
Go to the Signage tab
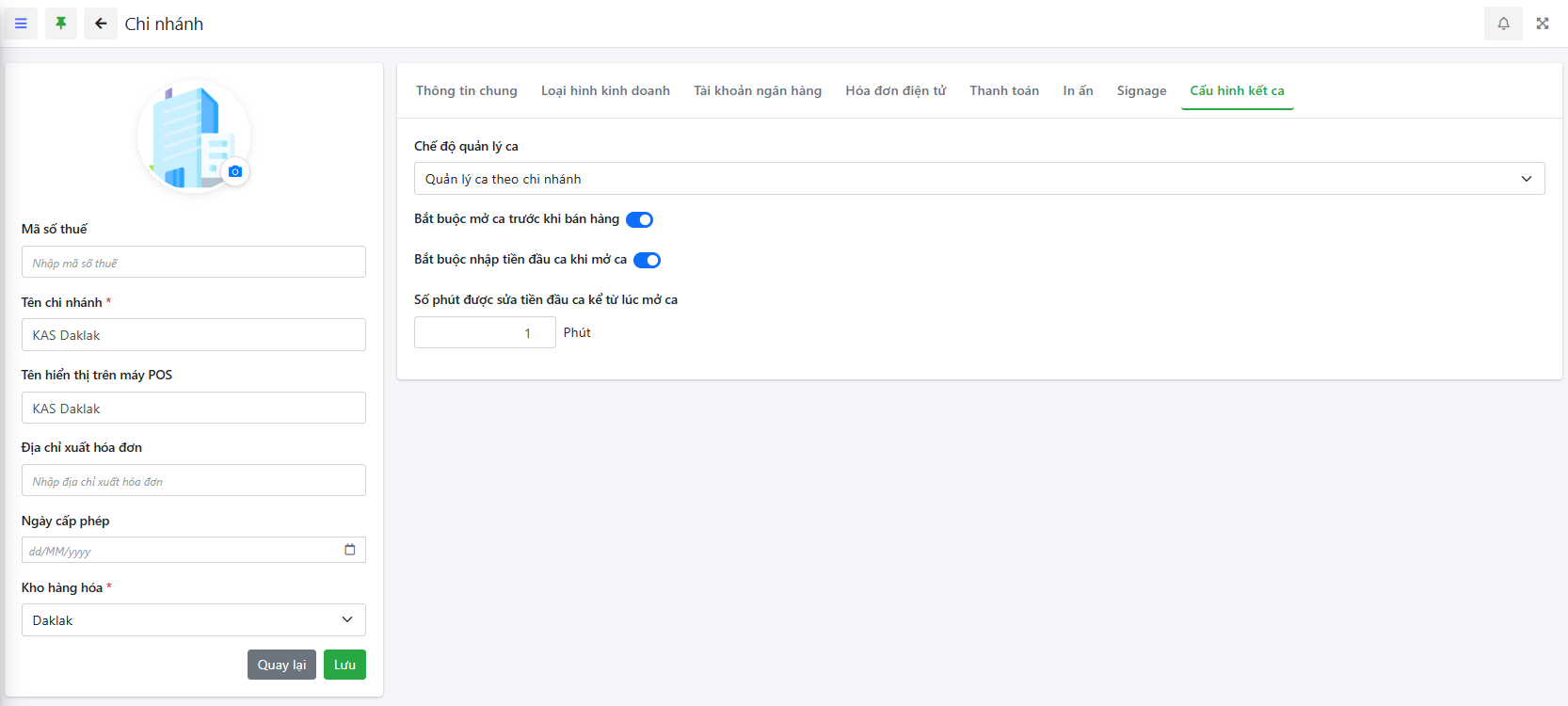tap(1141, 90)
